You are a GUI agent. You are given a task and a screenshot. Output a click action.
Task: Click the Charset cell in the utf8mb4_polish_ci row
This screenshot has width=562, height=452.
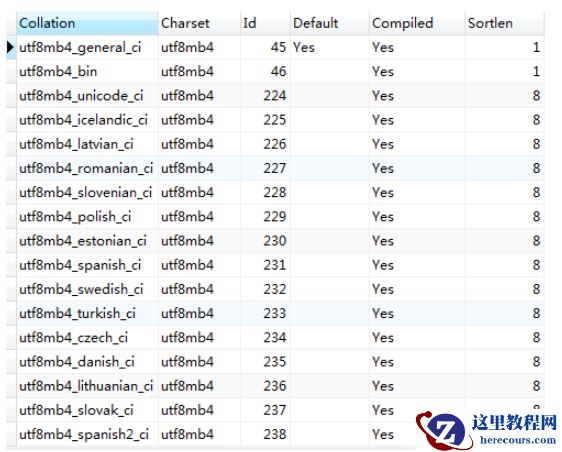[x=199, y=217]
